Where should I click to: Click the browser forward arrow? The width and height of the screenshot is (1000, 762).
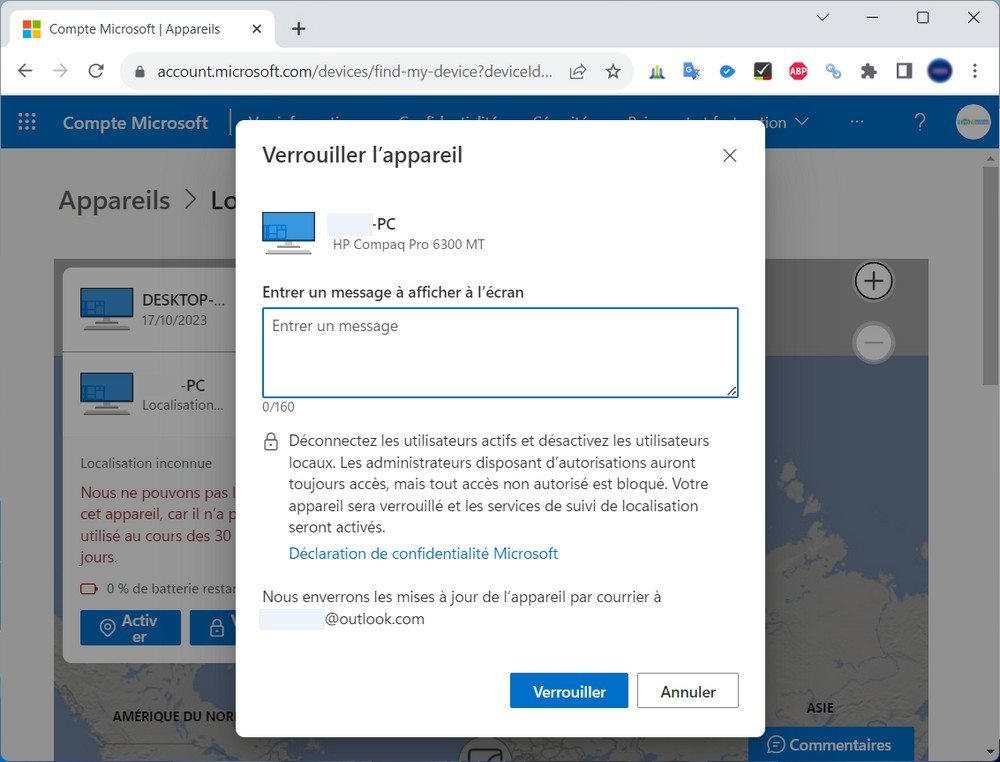[61, 71]
